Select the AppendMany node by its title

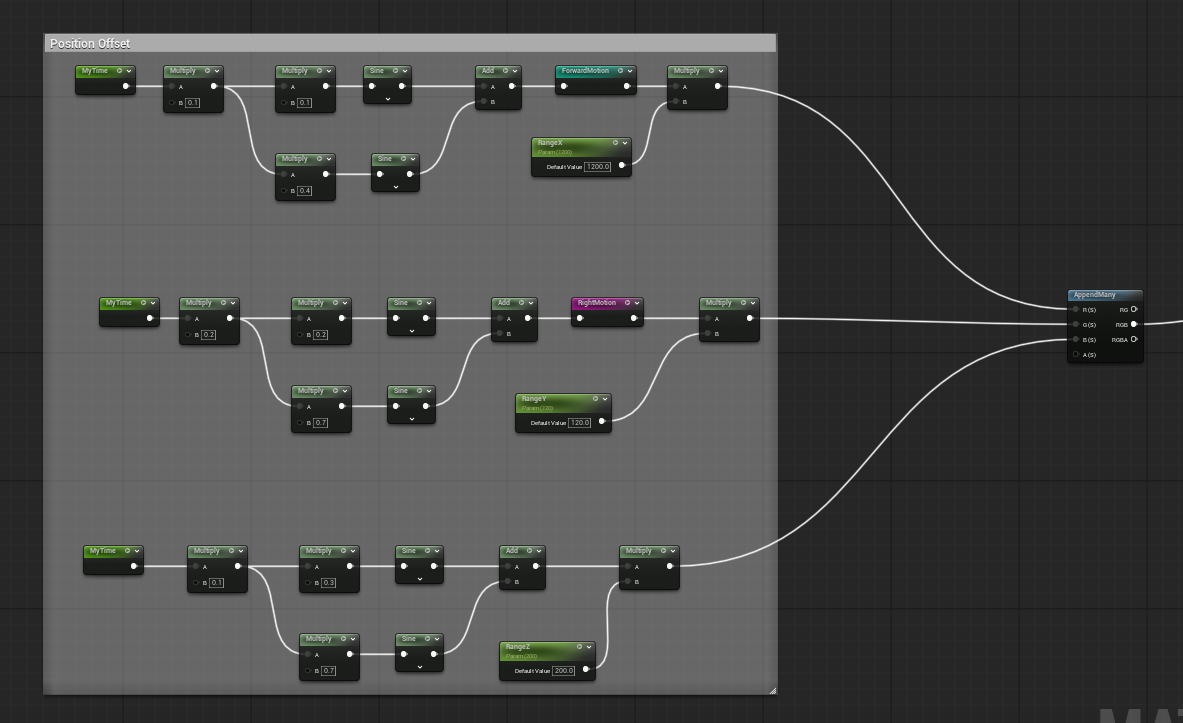[x=1094, y=295]
